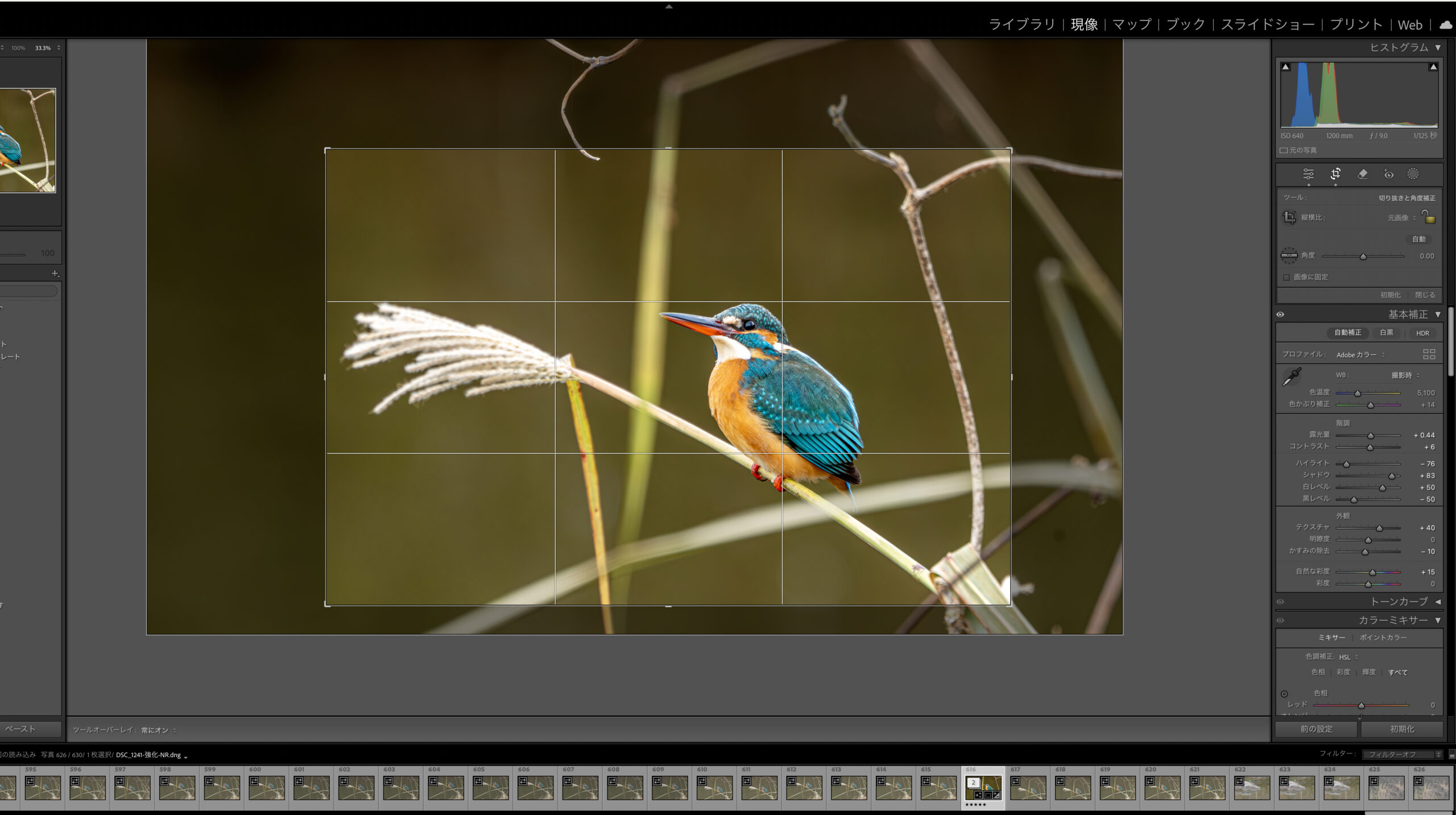Select the Healing eraser tool icon
This screenshot has width=1456, height=815.
[x=1362, y=174]
